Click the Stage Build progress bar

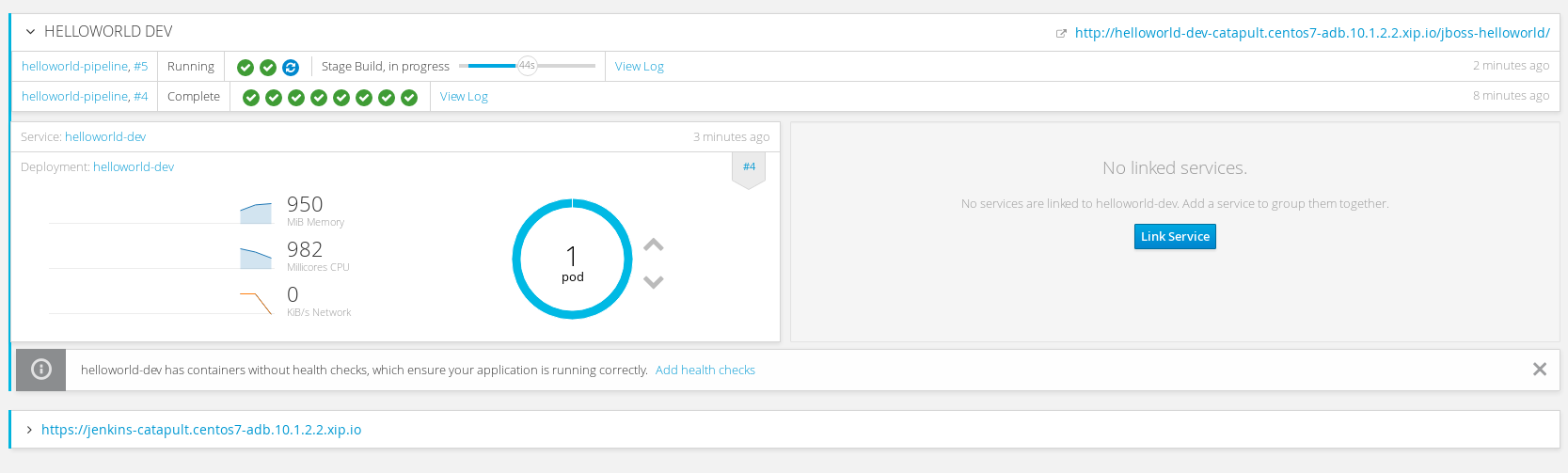tap(527, 66)
